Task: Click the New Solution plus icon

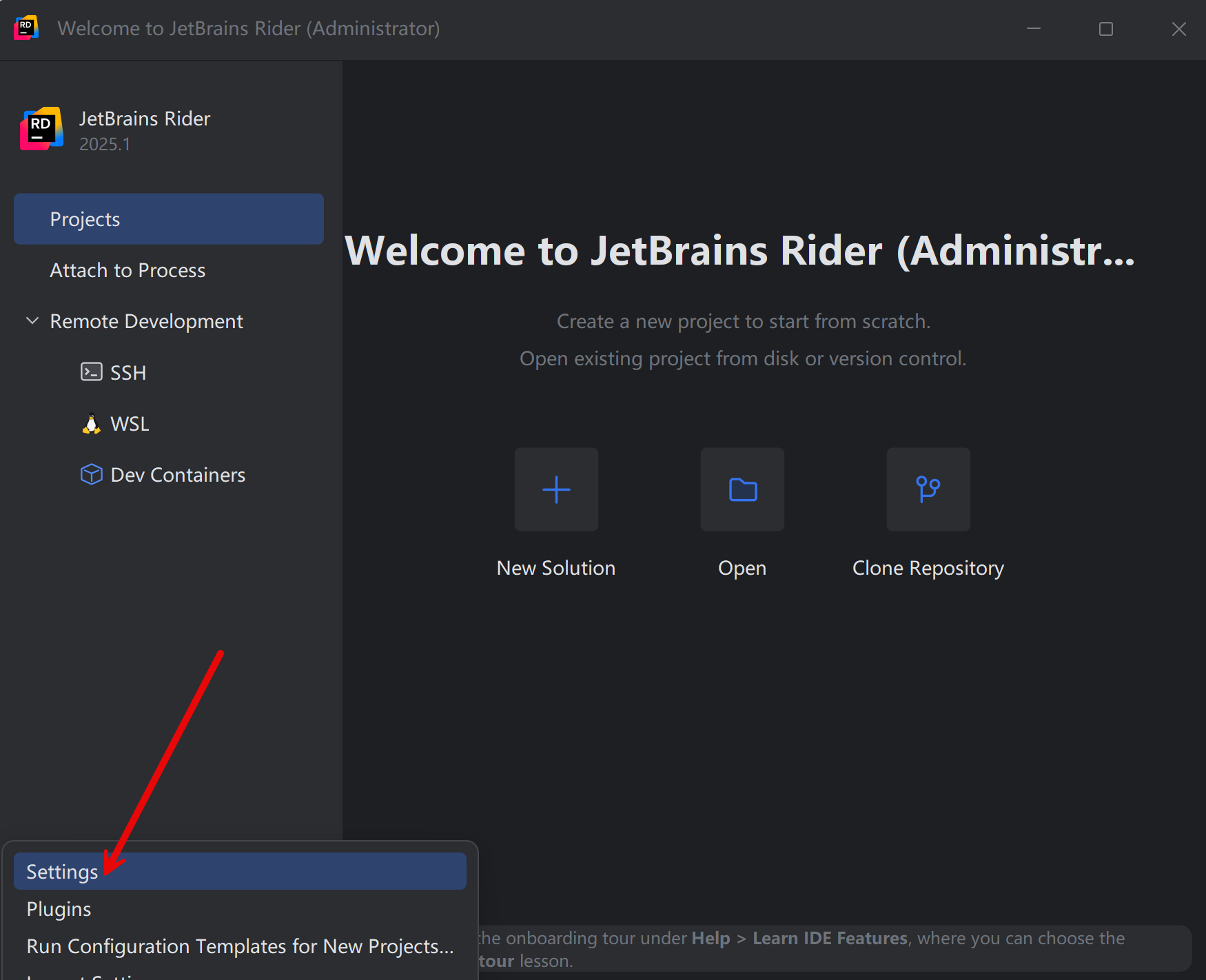Action: click(556, 489)
